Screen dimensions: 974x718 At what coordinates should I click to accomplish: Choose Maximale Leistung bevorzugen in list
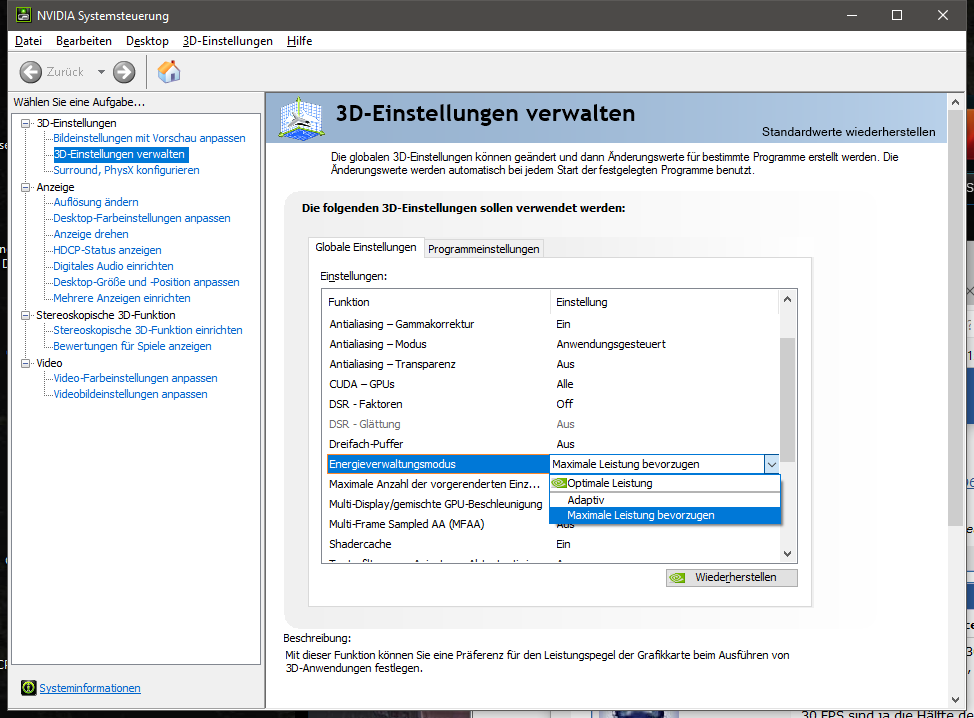tap(665, 516)
